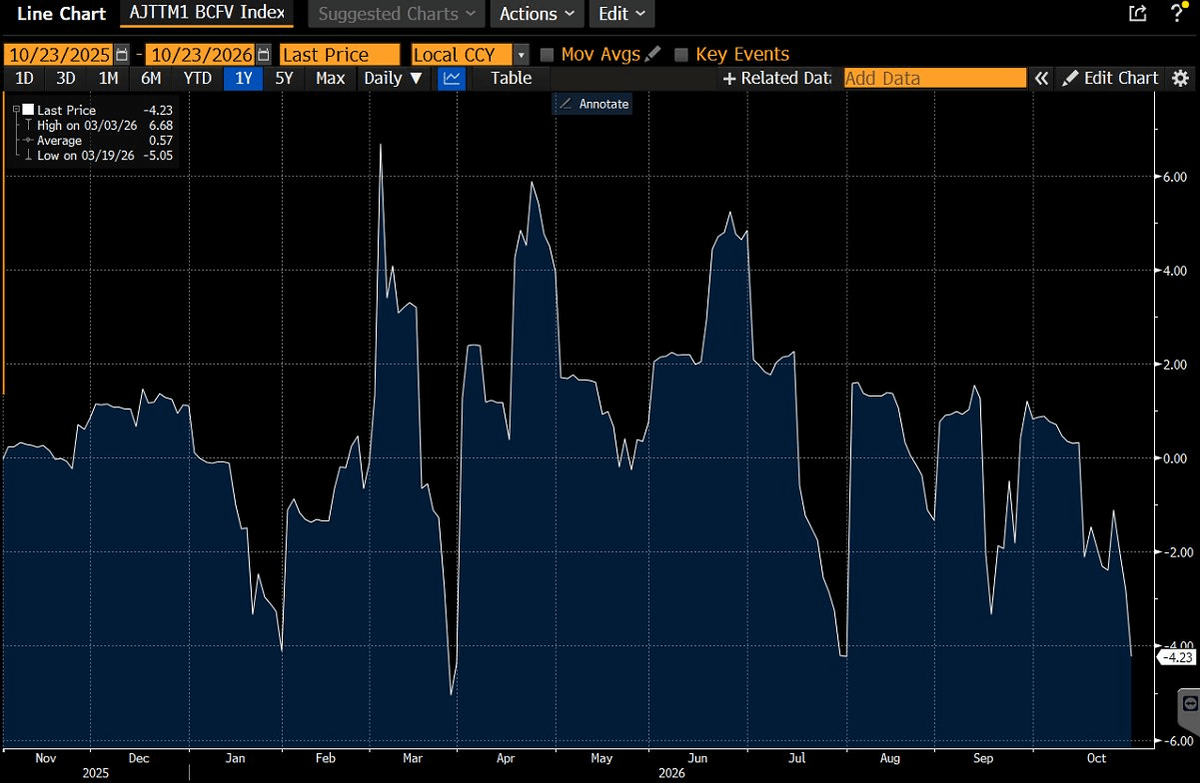Open the start date calendar picker icon
This screenshot has height=783, width=1200.
coord(122,54)
